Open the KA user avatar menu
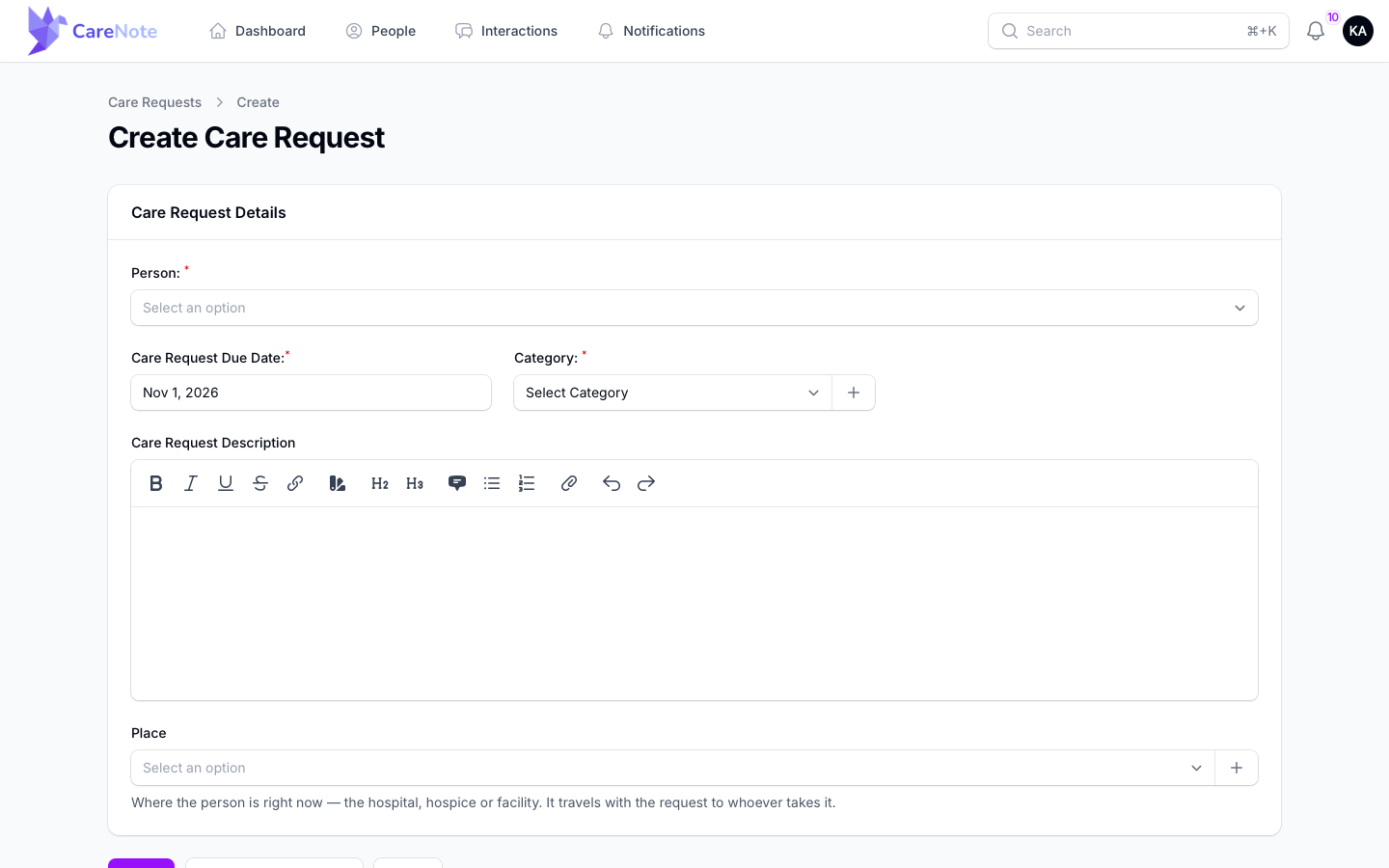 coord(1358,31)
